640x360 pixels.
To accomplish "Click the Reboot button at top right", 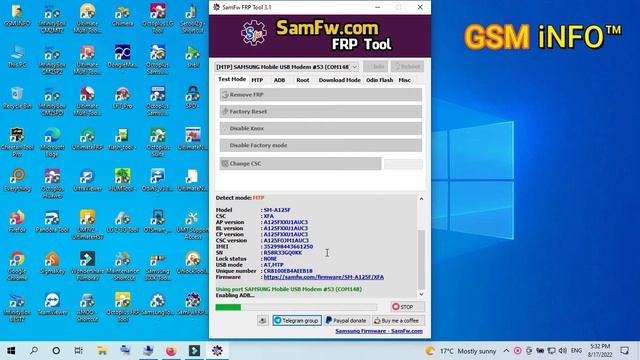I will coord(407,67).
